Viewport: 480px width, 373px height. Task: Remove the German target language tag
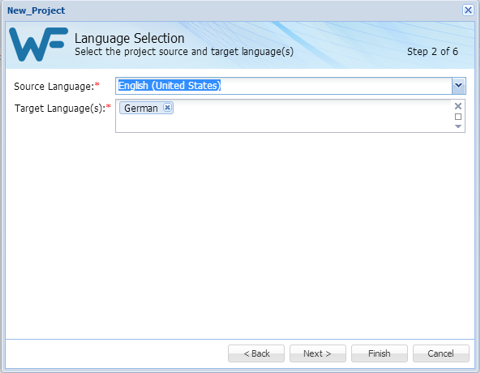(x=167, y=108)
